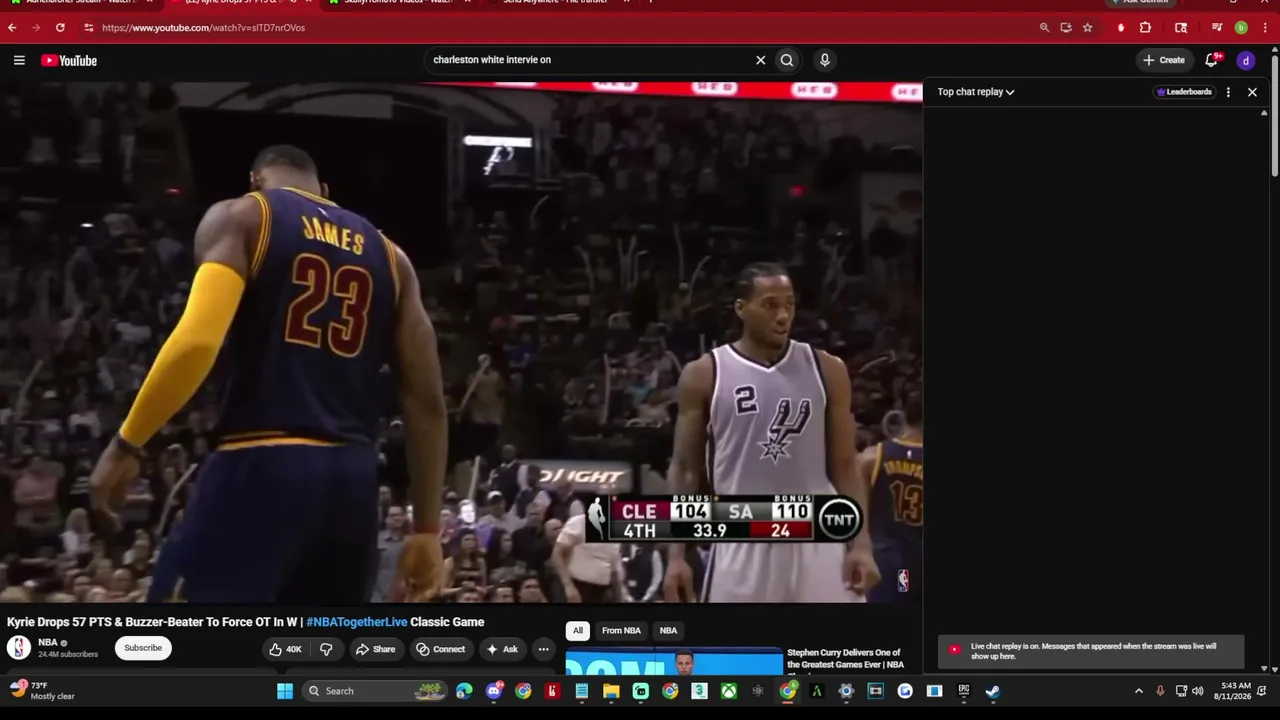
Task: Launch Steam from the taskbar
Action: click(x=993, y=691)
